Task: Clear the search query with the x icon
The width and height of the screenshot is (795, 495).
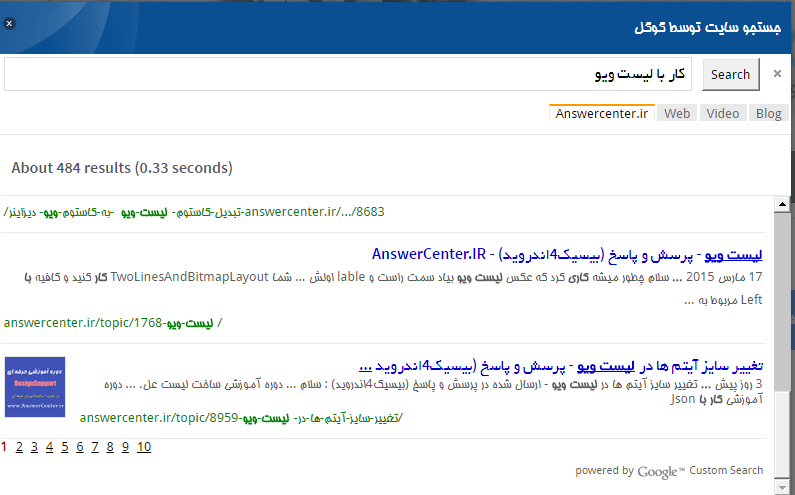Action: [x=777, y=74]
